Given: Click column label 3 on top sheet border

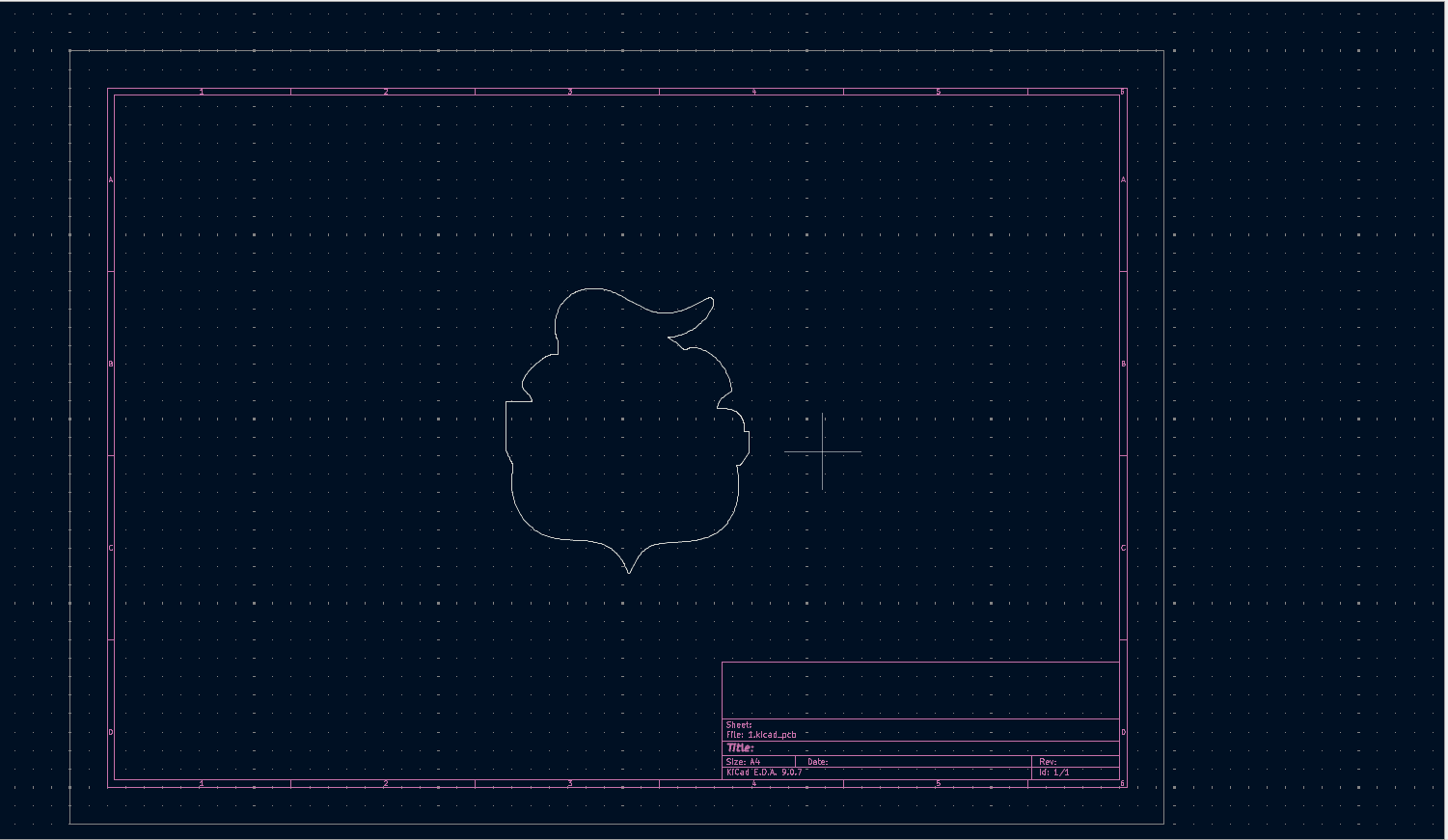Looking at the screenshot, I should [570, 91].
